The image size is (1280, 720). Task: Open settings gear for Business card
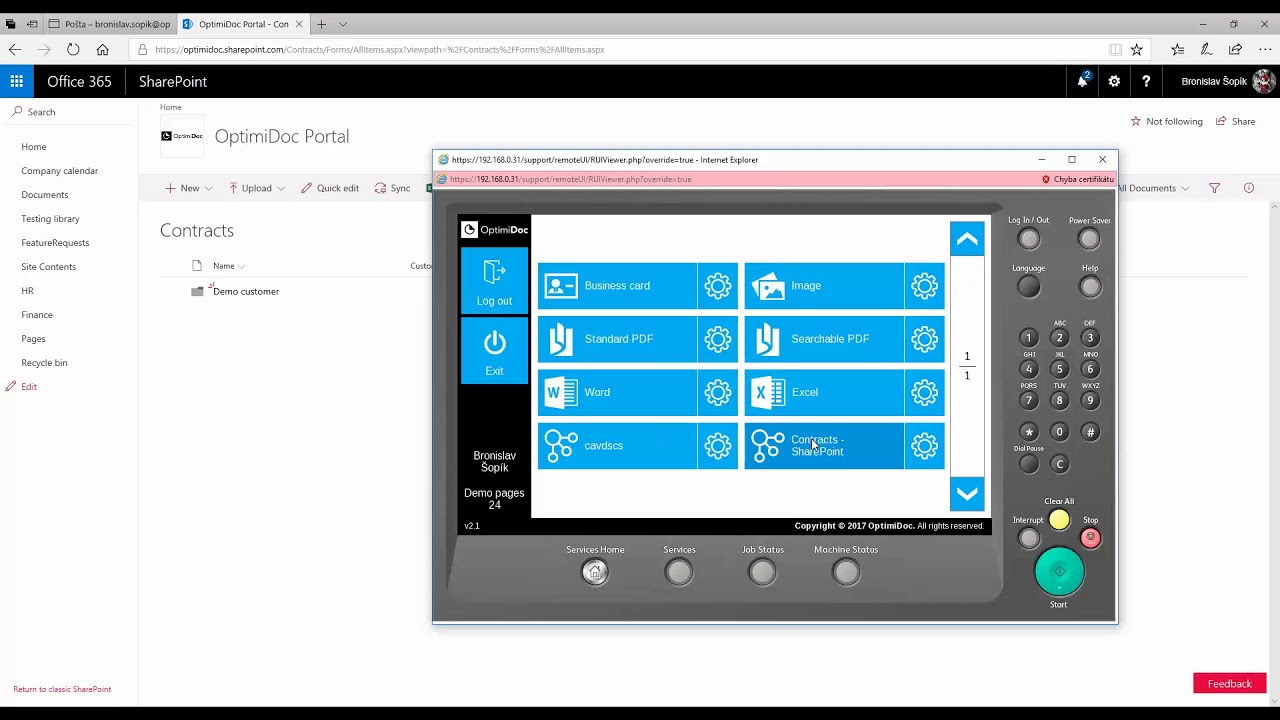[718, 286]
